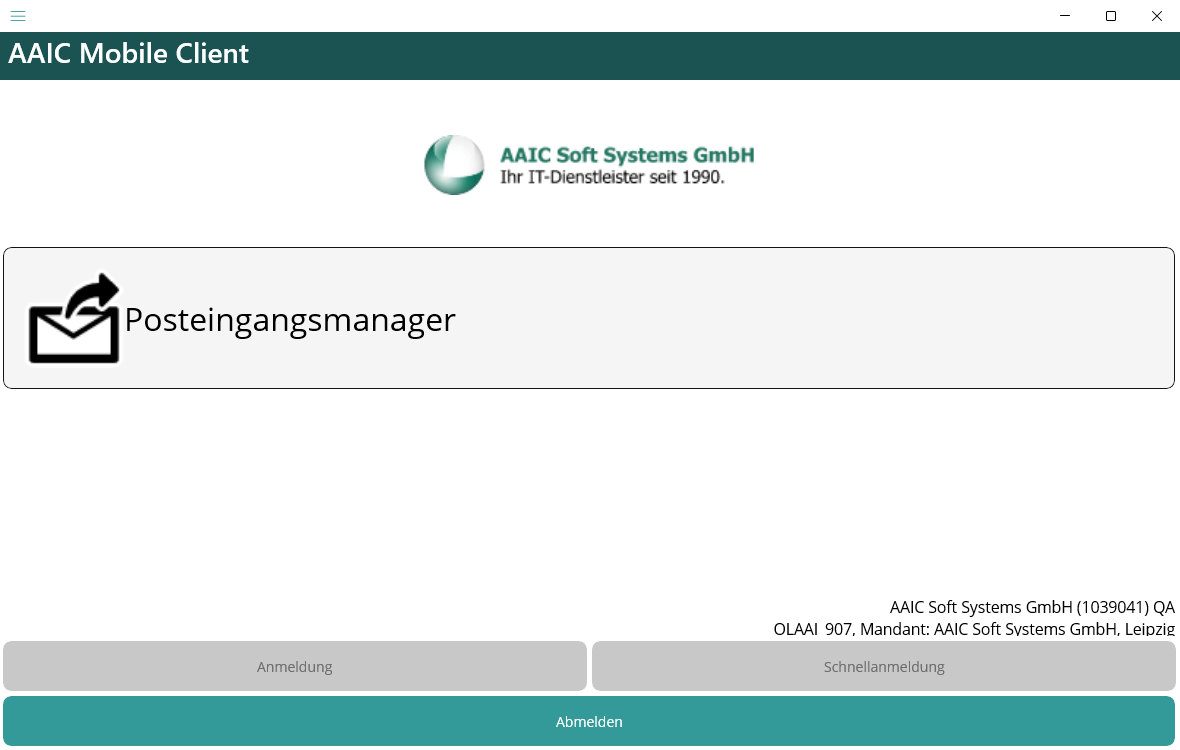This screenshot has height=750, width=1180.
Task: Minimize the application window
Action: point(1065,16)
